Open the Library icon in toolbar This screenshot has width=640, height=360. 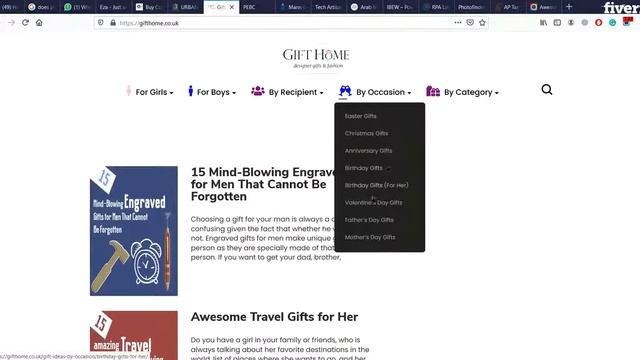pos(543,23)
